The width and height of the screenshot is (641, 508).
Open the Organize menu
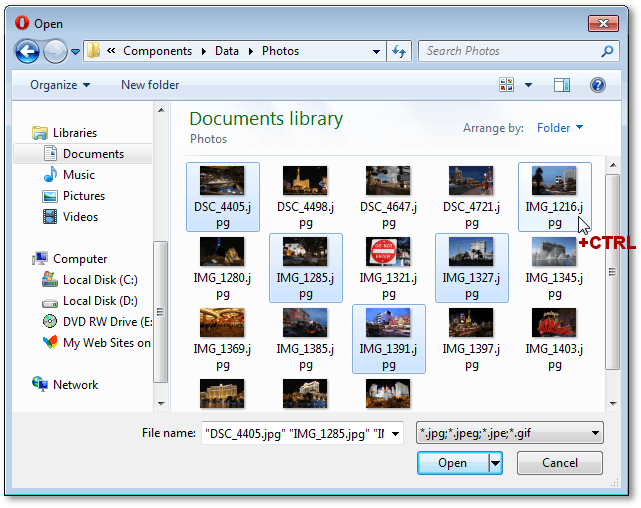tap(60, 85)
